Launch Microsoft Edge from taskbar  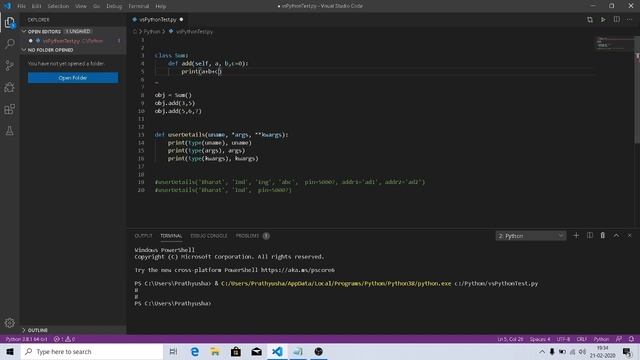tap(195, 351)
